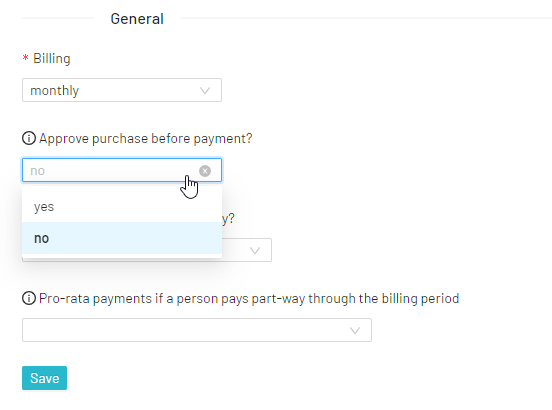Open the partially hidden dropdown behind the list
Viewport: 552px width, 410px height.
[255, 251]
